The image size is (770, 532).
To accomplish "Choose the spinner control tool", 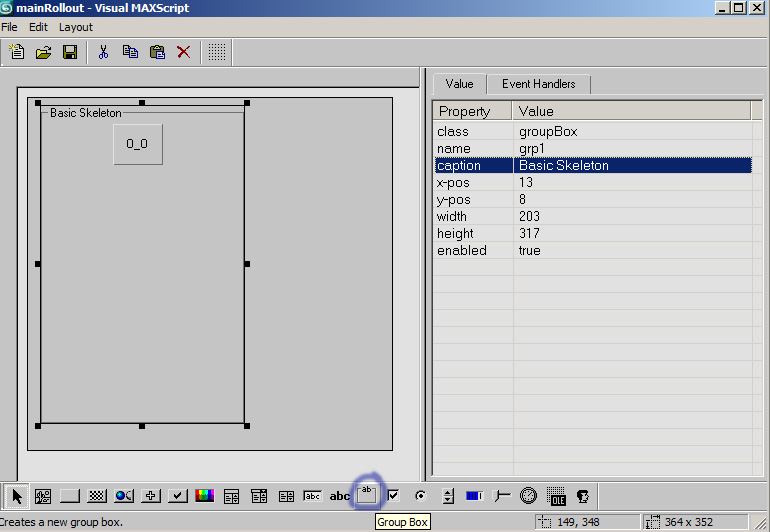I will click(x=447, y=496).
